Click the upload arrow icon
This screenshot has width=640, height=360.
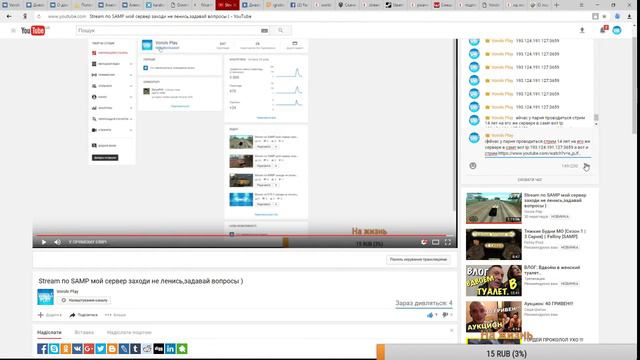pyautogui.click(x=582, y=30)
